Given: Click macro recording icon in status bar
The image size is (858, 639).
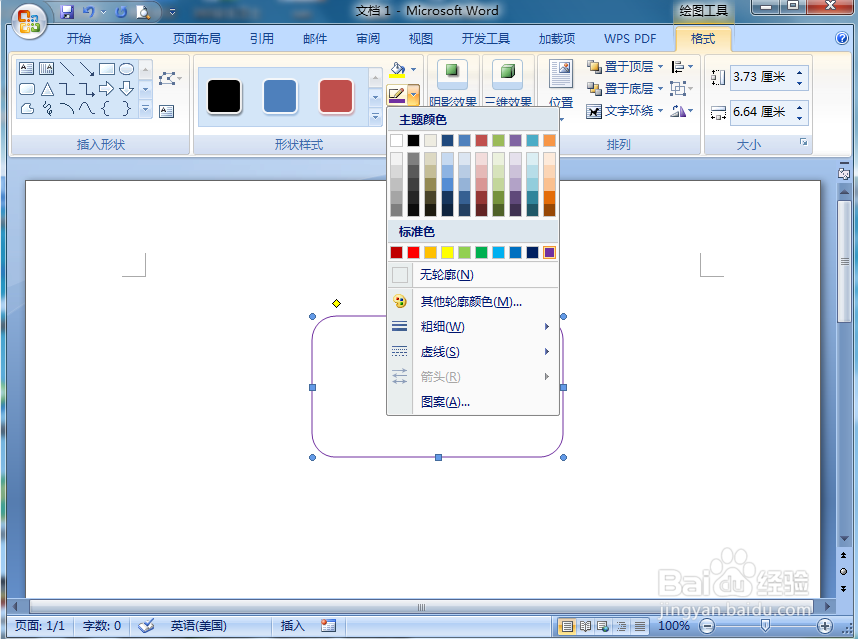Looking at the screenshot, I should click(328, 625).
